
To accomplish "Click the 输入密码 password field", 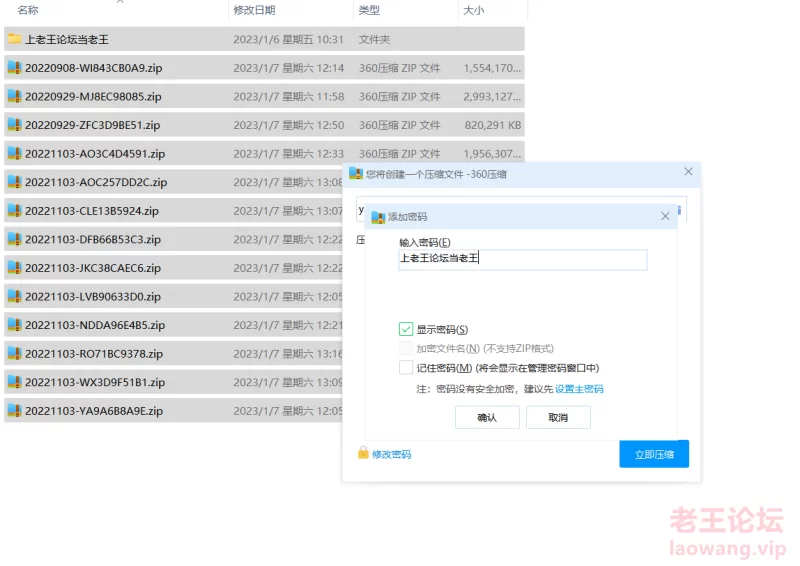I will coord(523,259).
